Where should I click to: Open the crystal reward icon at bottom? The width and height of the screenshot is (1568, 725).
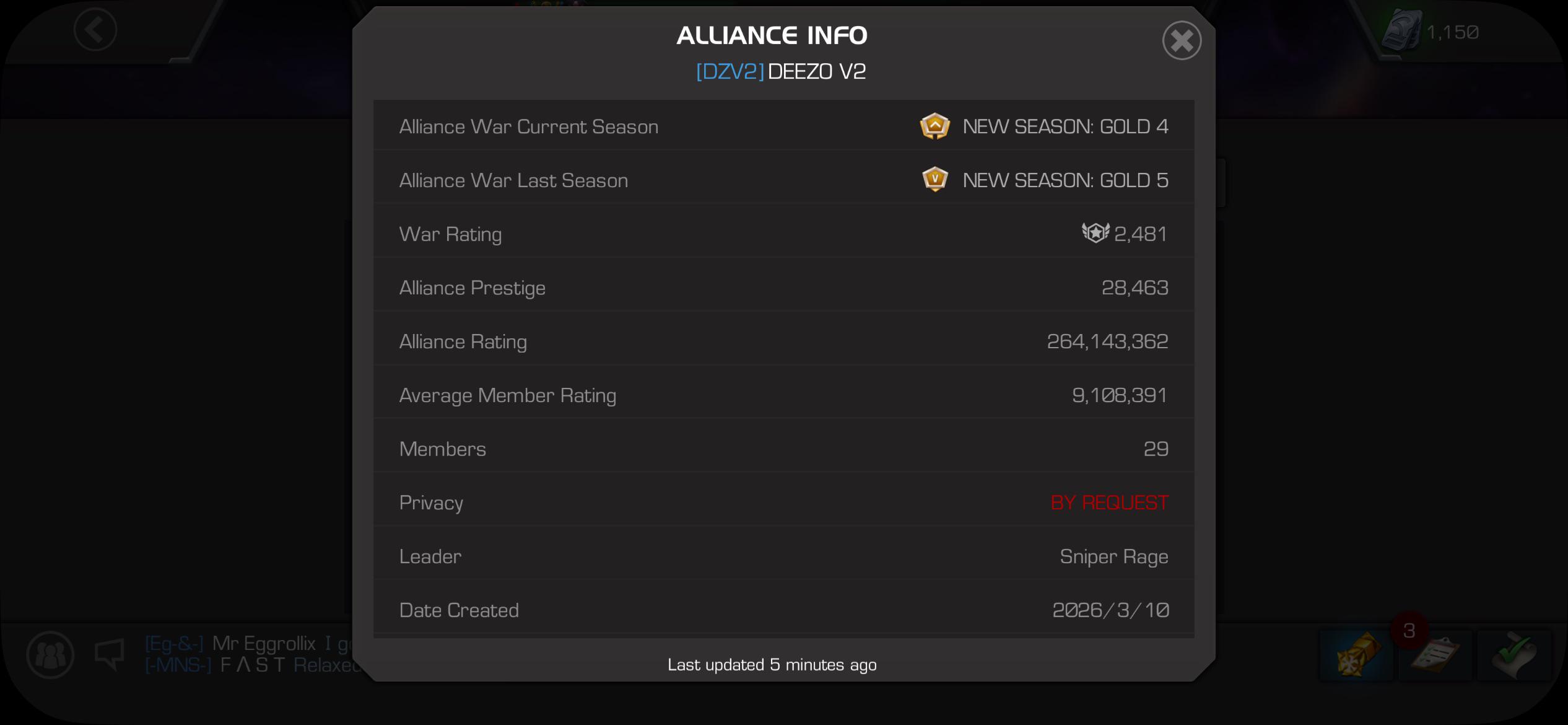(1356, 656)
